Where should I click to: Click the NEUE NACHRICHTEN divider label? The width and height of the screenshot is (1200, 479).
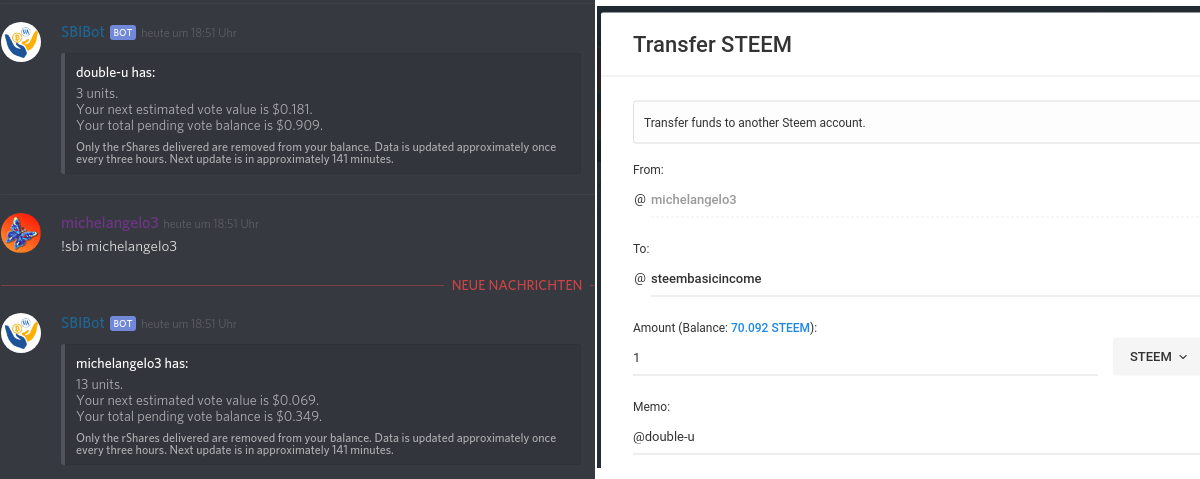(x=516, y=285)
